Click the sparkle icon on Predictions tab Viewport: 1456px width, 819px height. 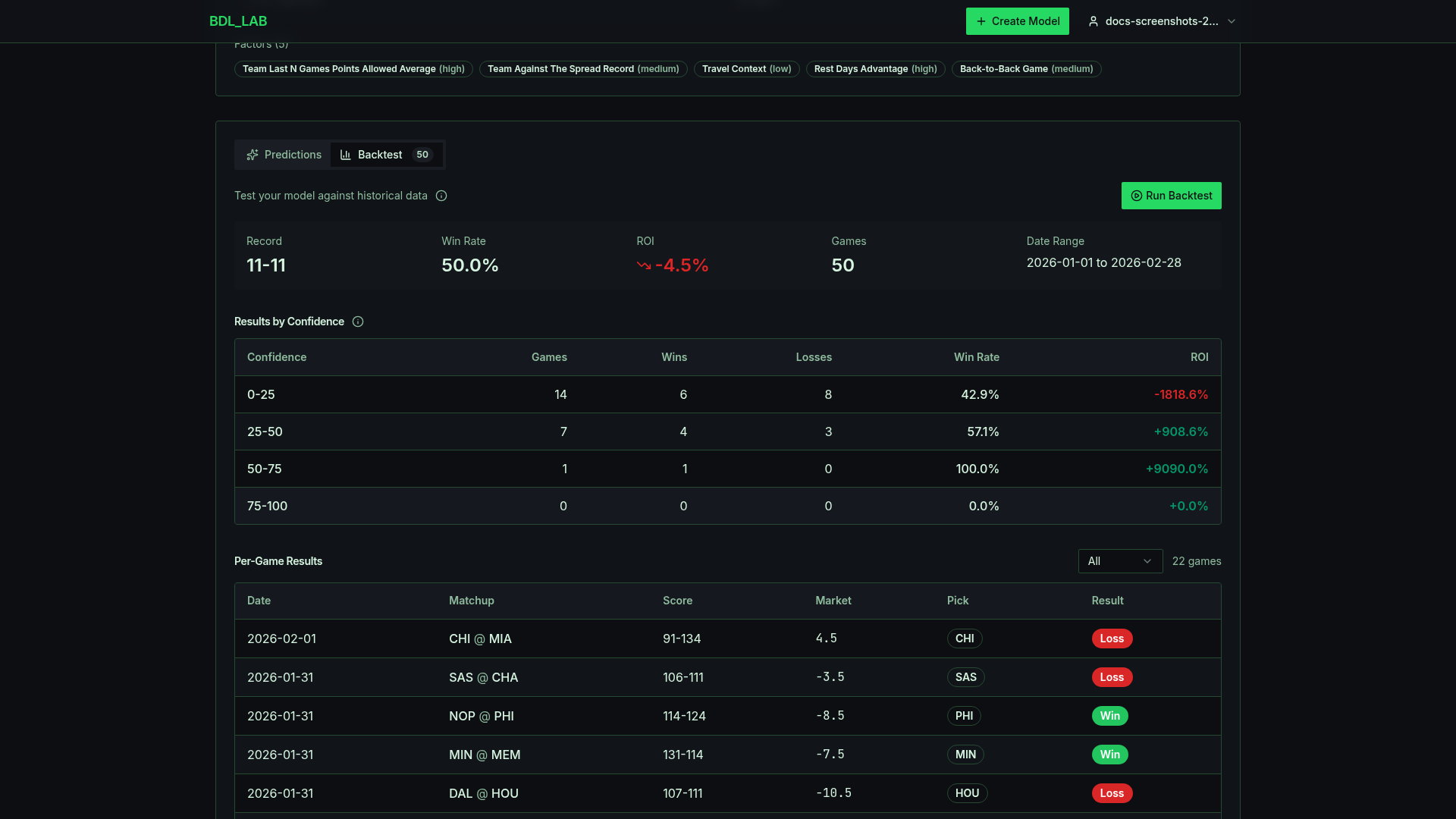(x=253, y=155)
